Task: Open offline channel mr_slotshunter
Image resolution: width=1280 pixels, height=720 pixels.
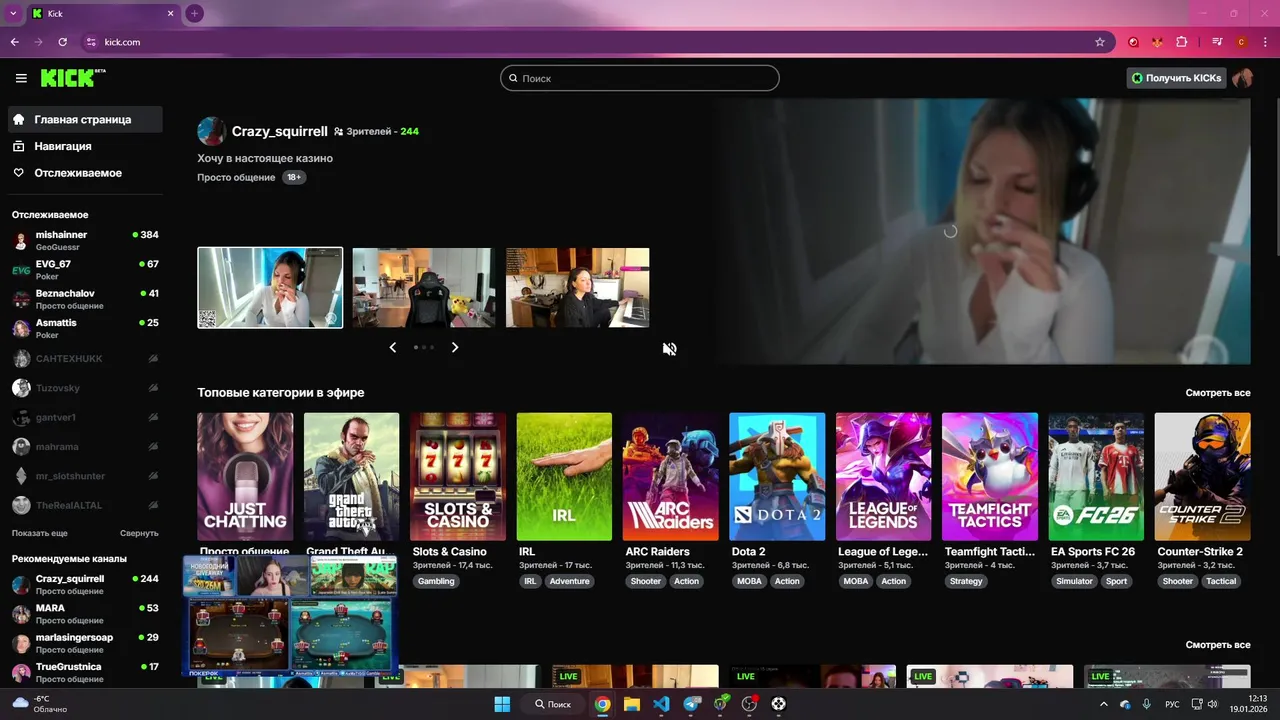Action: click(85, 476)
